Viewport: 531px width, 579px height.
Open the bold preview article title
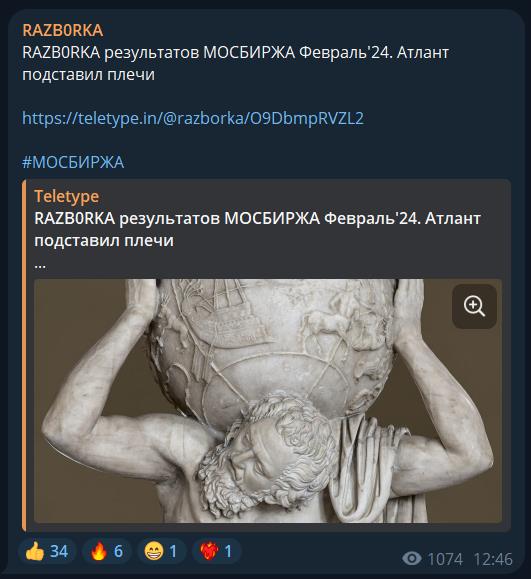click(257, 229)
